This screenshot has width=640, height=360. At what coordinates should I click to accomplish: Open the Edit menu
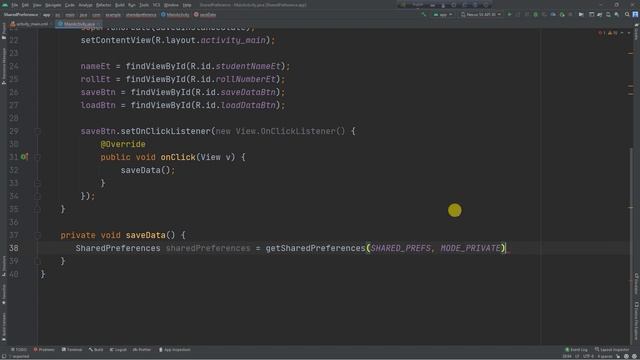[x=25, y=5]
